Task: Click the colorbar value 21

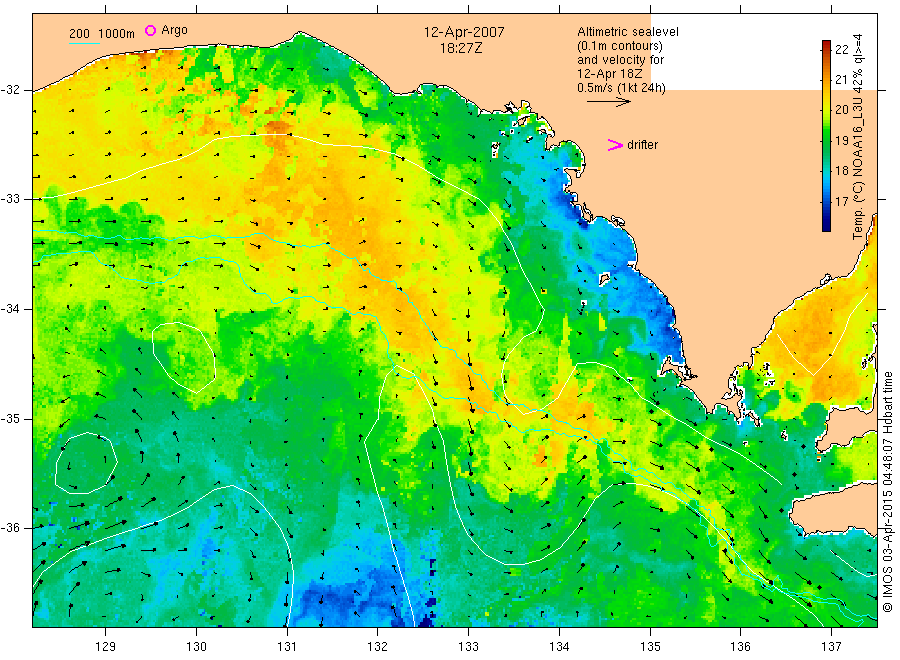Action: click(x=841, y=80)
